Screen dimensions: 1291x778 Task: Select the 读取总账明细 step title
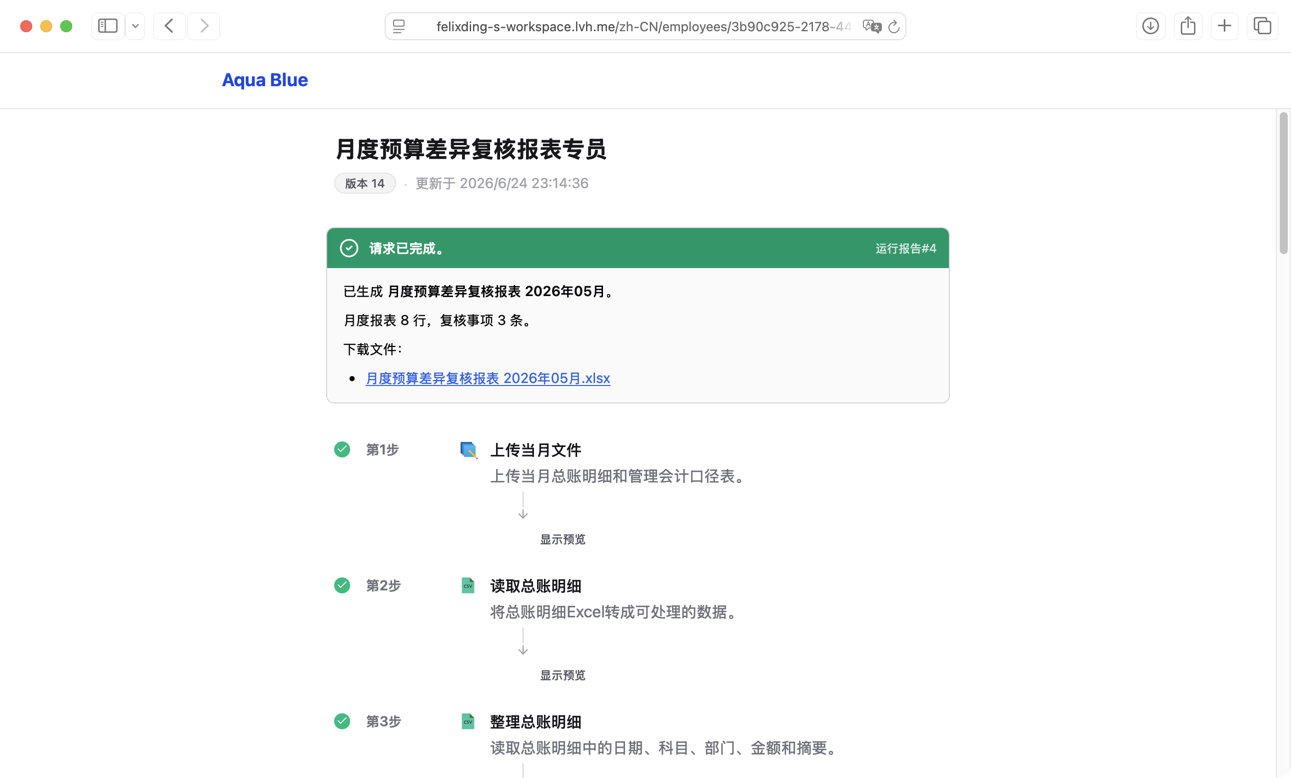click(536, 586)
